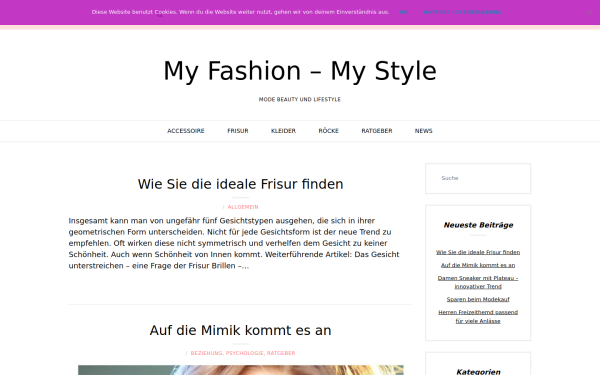Image resolution: width=600 pixels, height=375 pixels.
Task: Dismiss the cookie banner with the X icon
Action: 590,13
